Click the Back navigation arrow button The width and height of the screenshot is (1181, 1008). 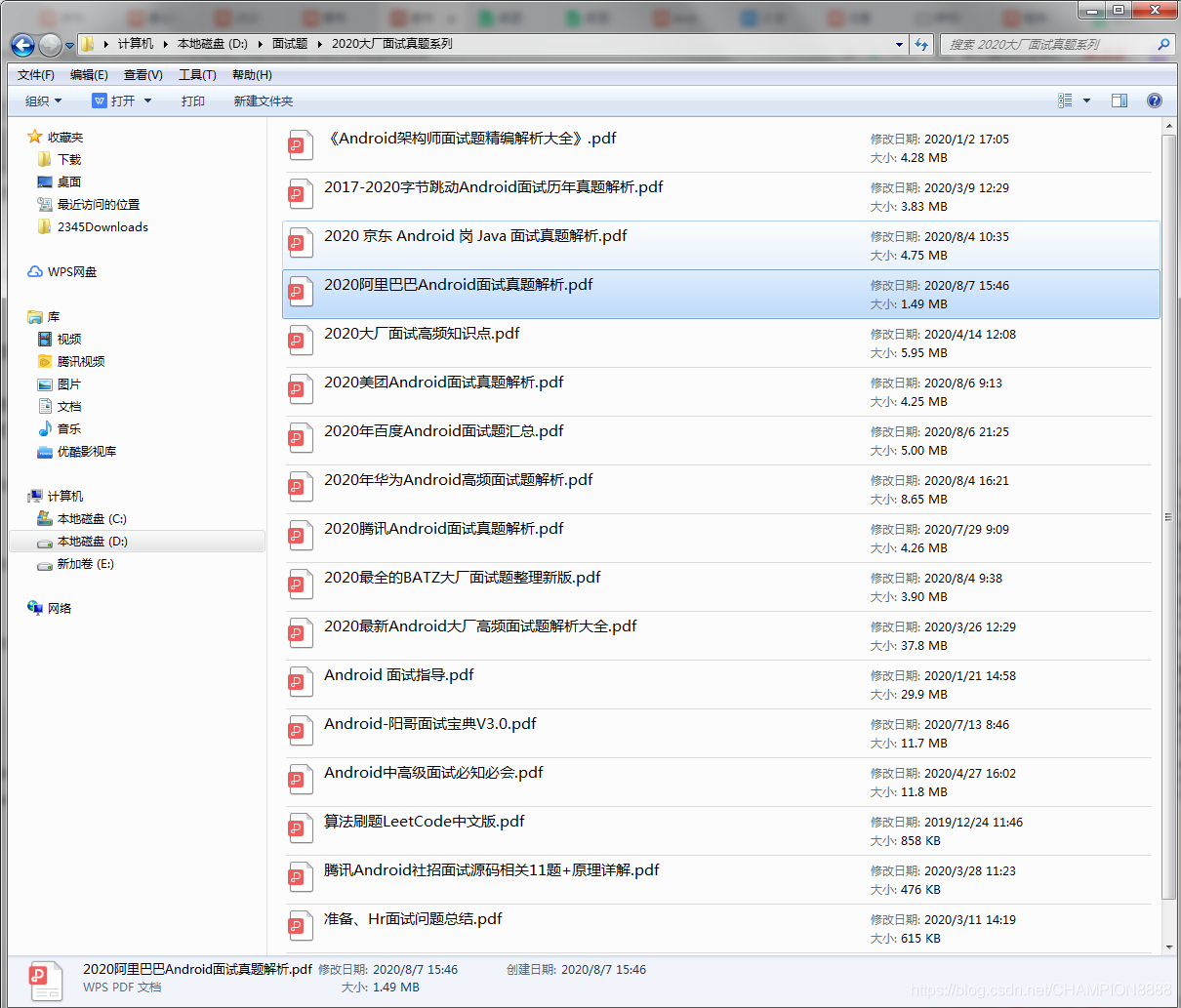click(x=22, y=45)
